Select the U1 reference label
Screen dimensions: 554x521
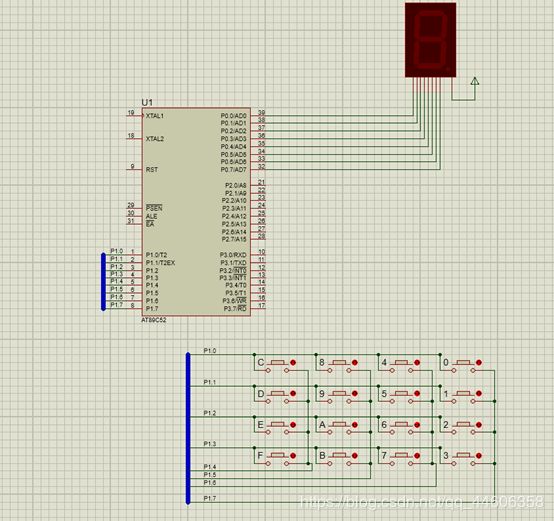pos(147,102)
